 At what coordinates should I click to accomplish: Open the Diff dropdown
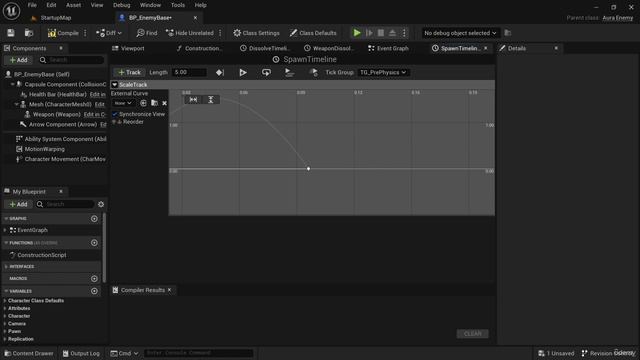click(x=109, y=33)
